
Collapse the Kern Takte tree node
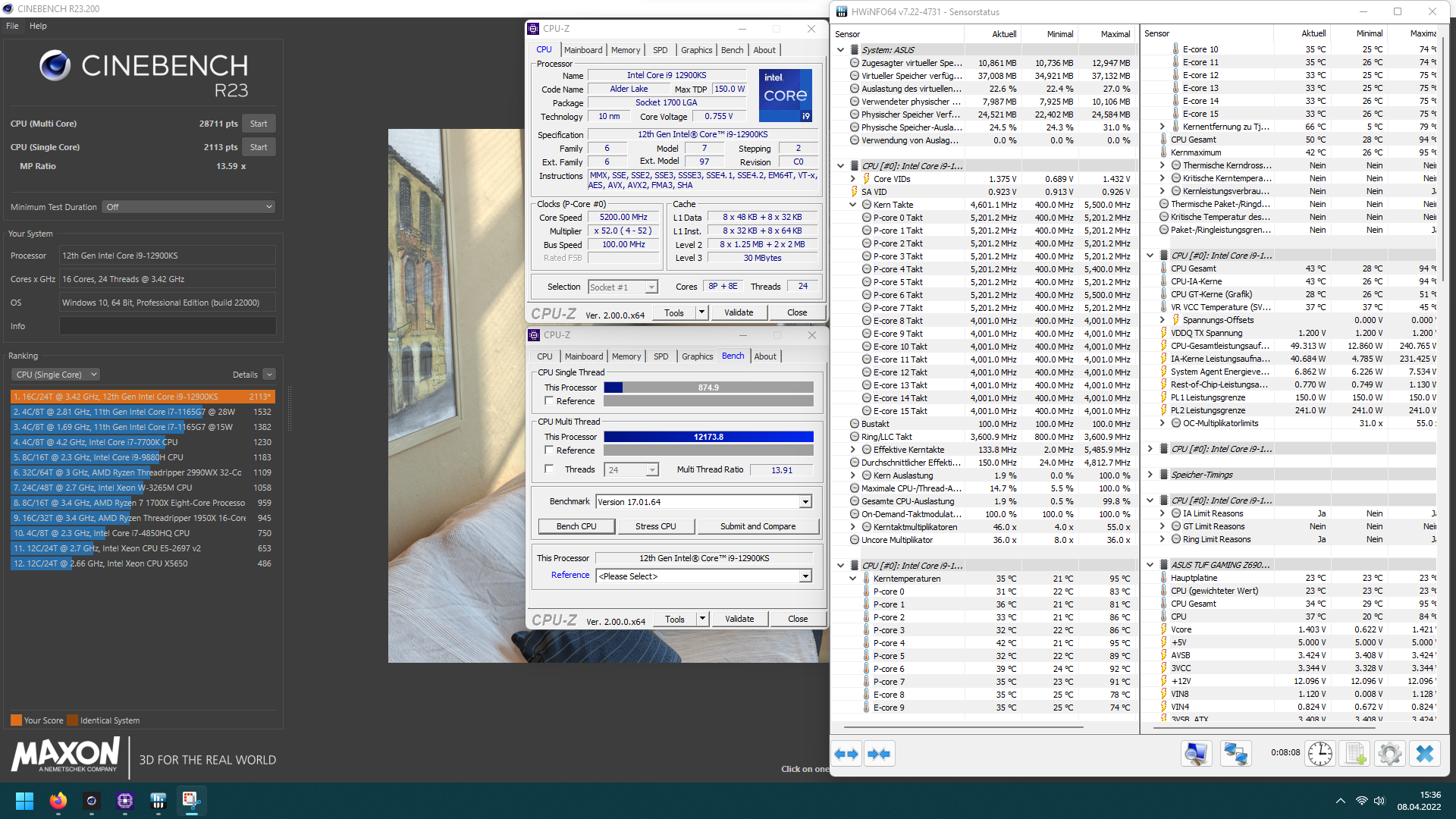click(853, 205)
